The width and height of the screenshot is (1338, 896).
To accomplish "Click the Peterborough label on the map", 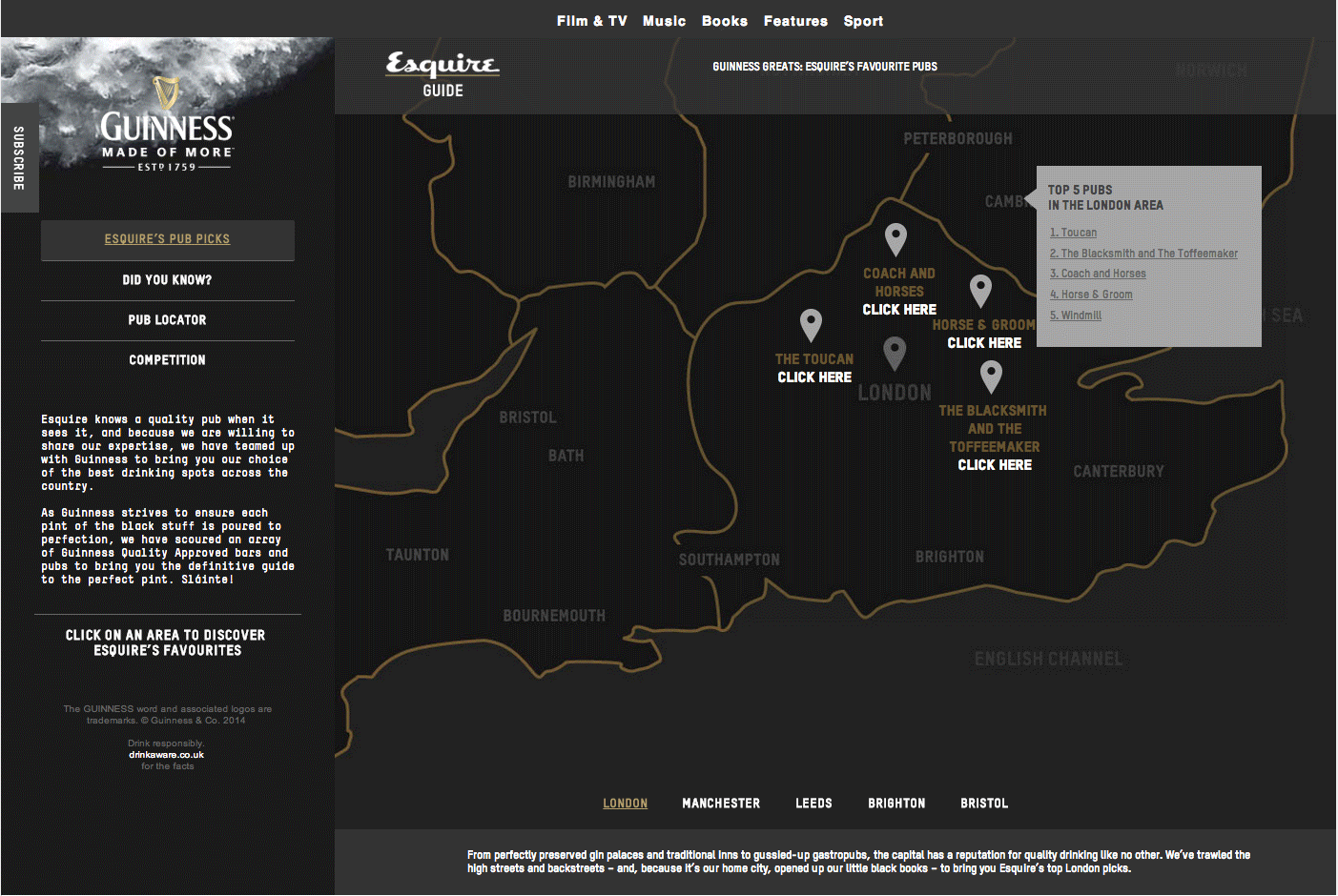I will pos(957,139).
